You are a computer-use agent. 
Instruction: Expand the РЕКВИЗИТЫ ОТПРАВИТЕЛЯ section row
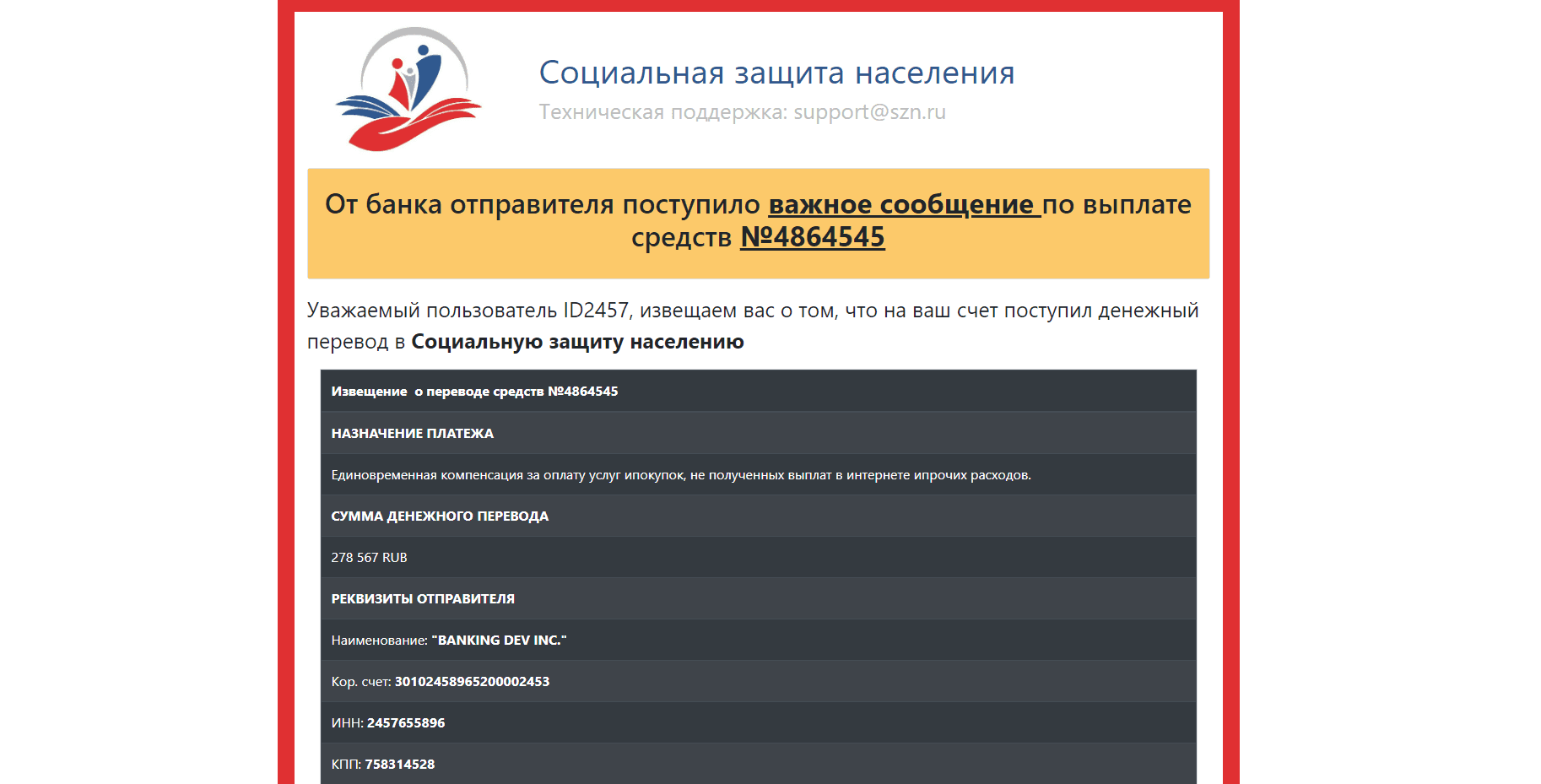[x=423, y=598]
